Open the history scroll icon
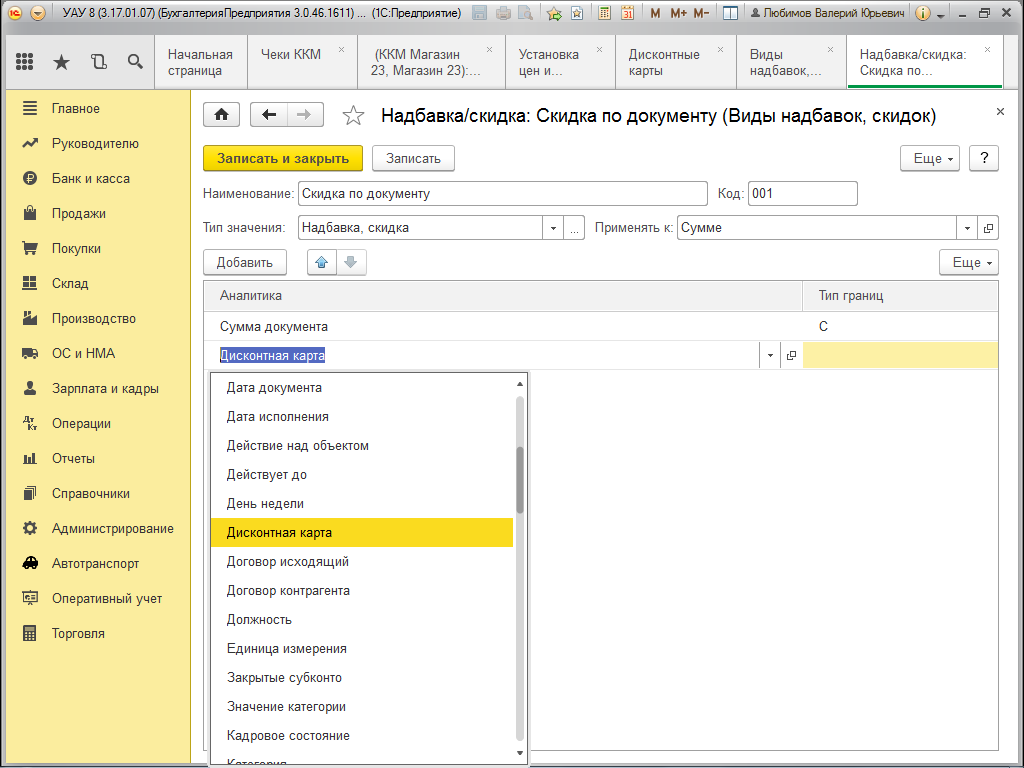 tap(98, 62)
